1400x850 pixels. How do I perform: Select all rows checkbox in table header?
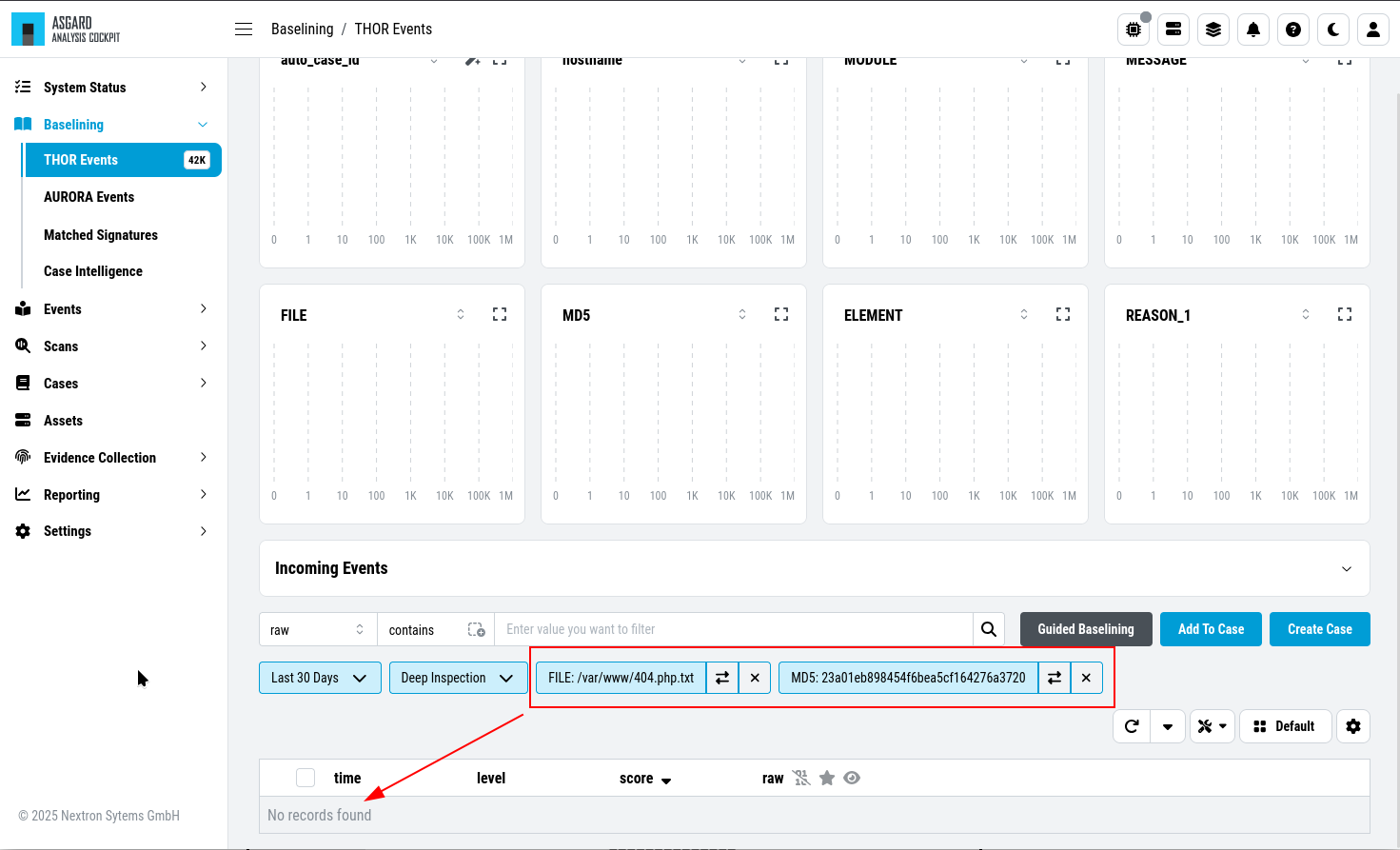click(x=306, y=778)
